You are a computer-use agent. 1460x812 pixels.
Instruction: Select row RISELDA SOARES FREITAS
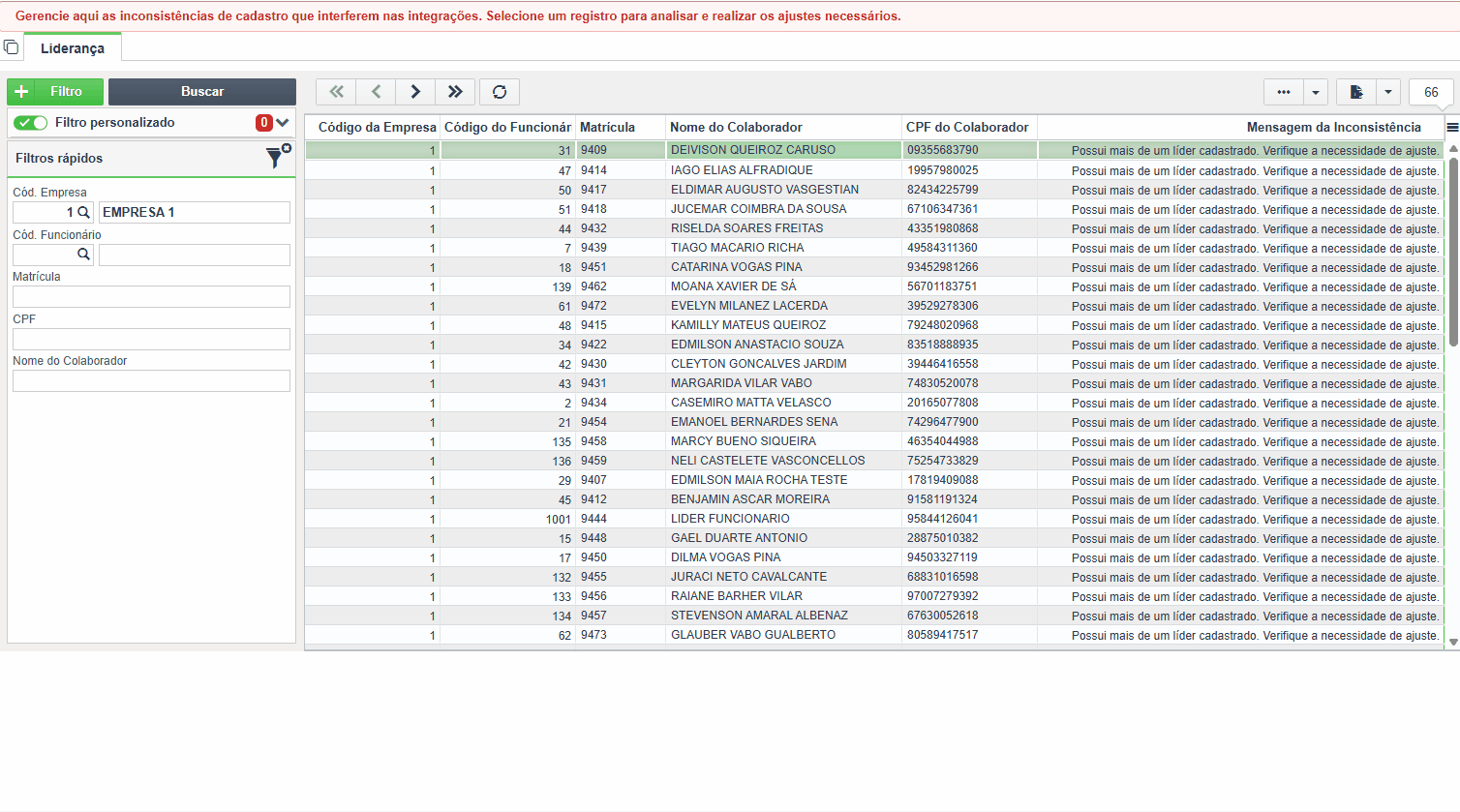874,228
